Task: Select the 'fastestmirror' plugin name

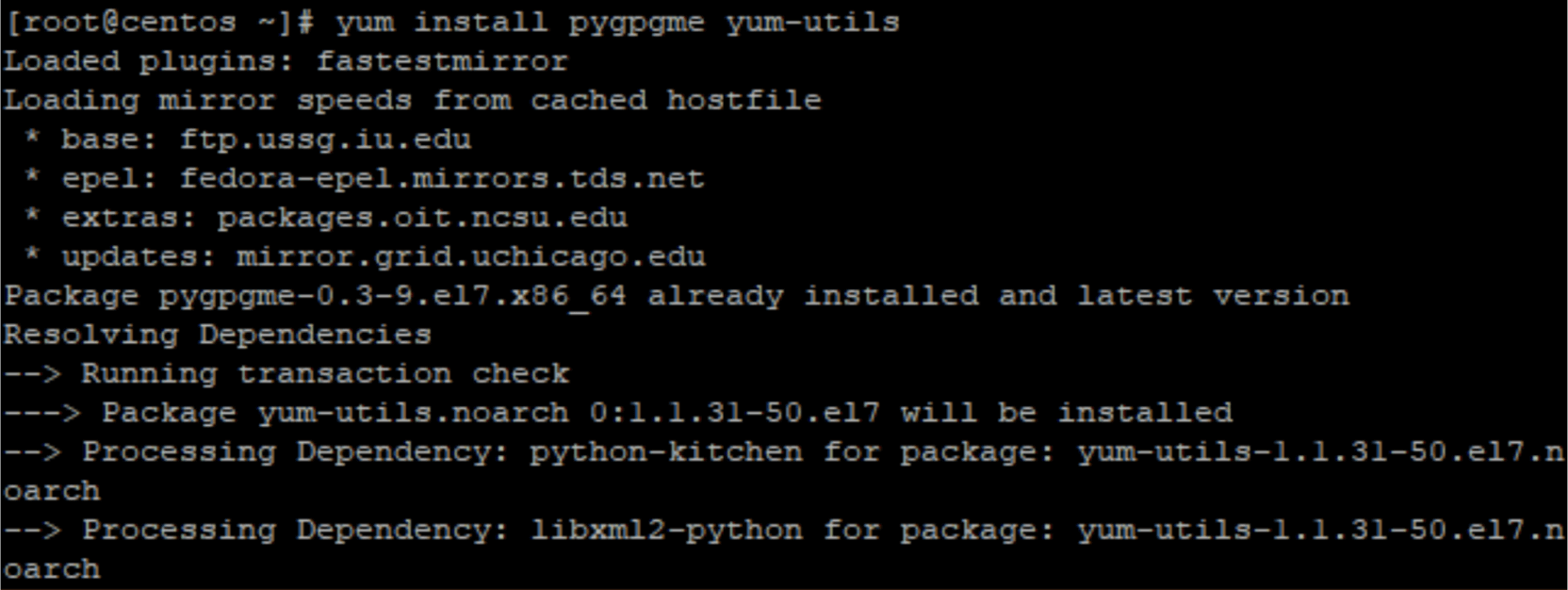Action: tap(442, 61)
